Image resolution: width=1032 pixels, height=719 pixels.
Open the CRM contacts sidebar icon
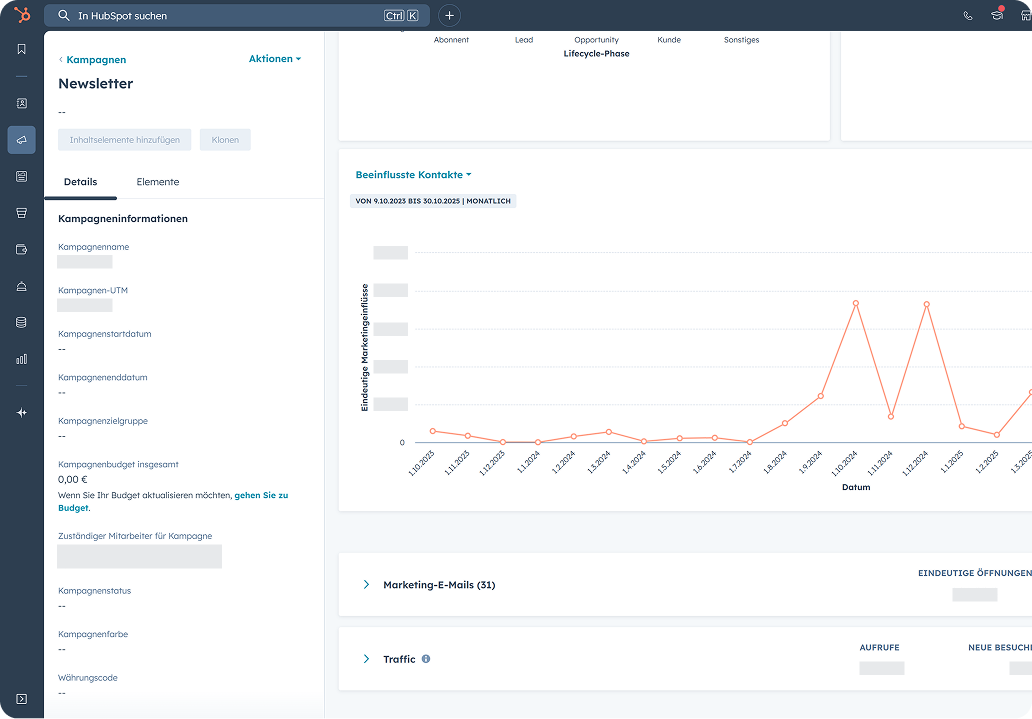(22, 103)
